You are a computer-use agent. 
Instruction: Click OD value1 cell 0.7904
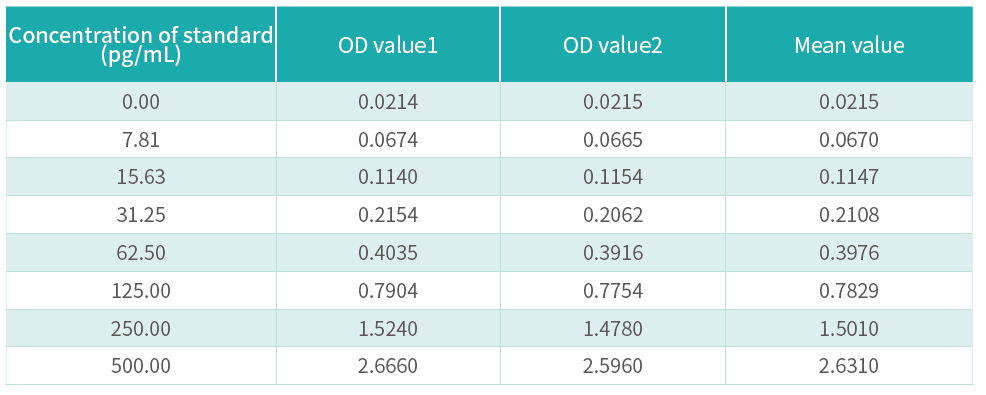388,291
